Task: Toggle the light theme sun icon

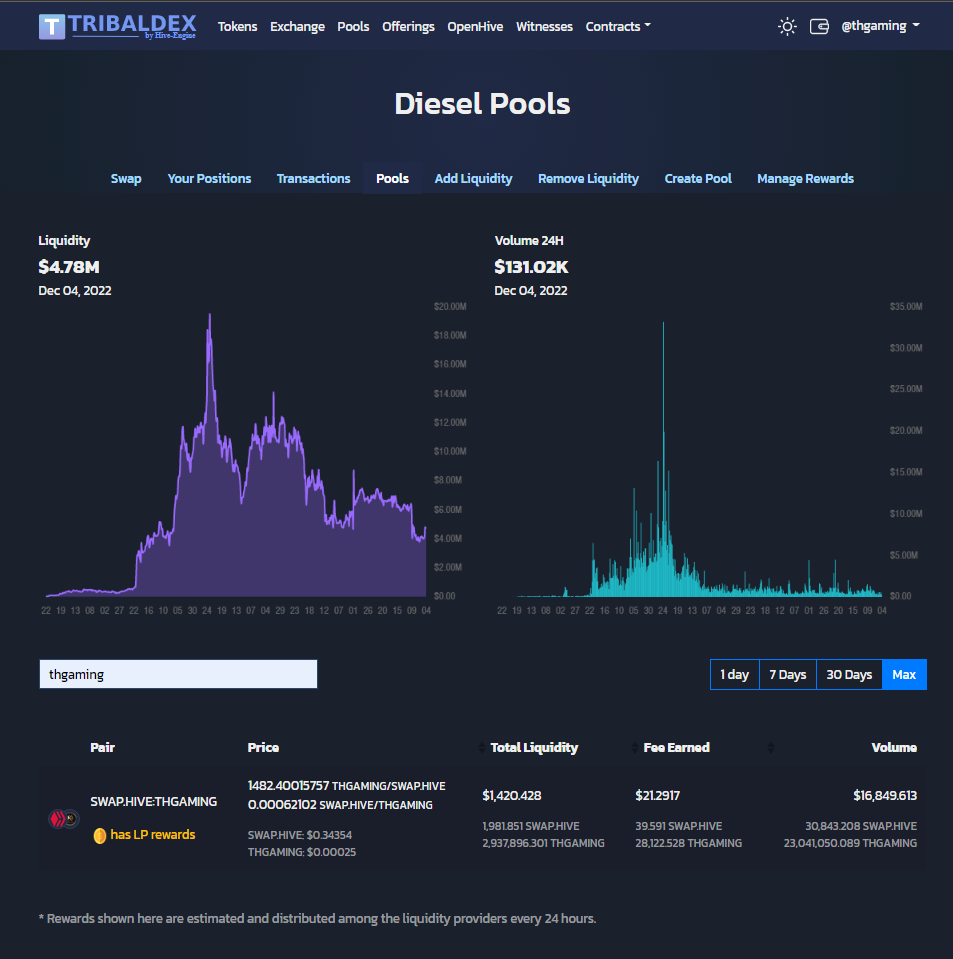Action: pos(787,26)
